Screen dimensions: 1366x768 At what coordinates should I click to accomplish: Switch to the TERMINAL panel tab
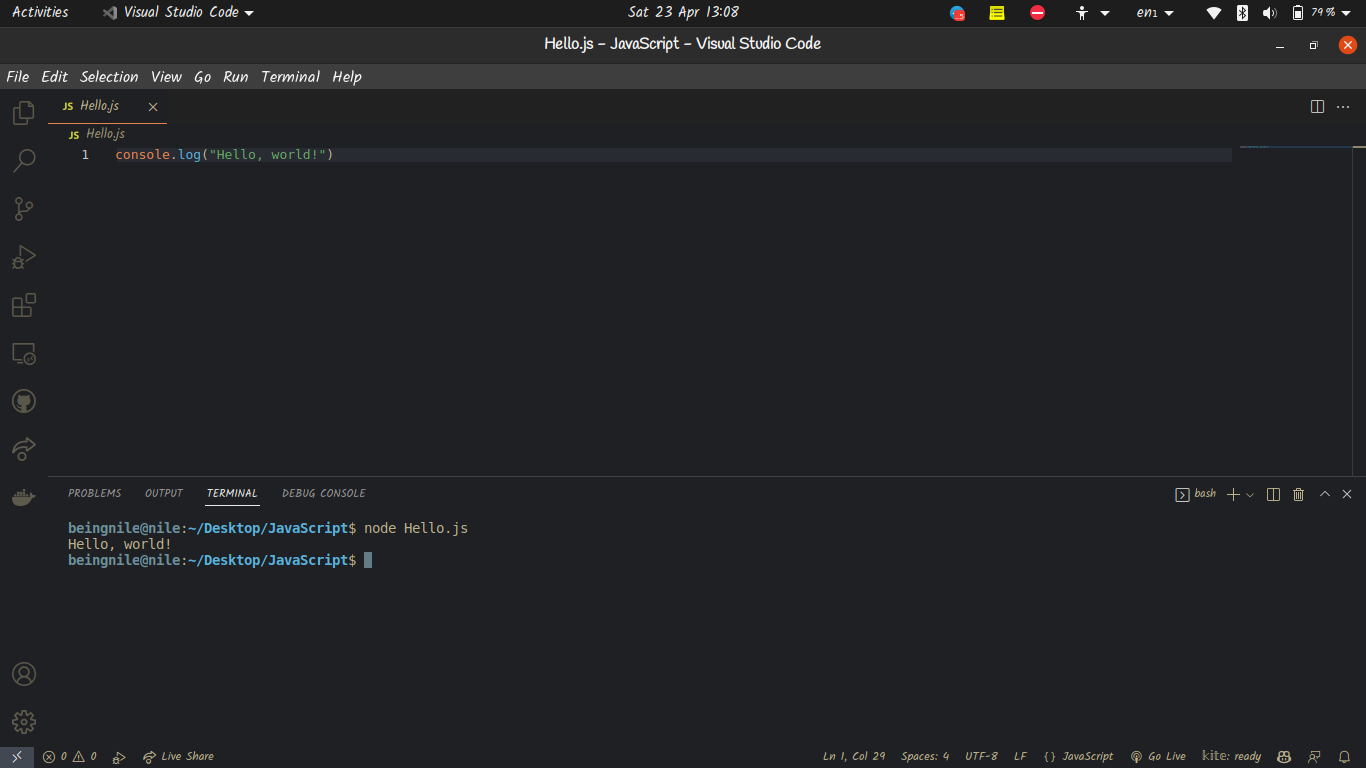point(232,494)
